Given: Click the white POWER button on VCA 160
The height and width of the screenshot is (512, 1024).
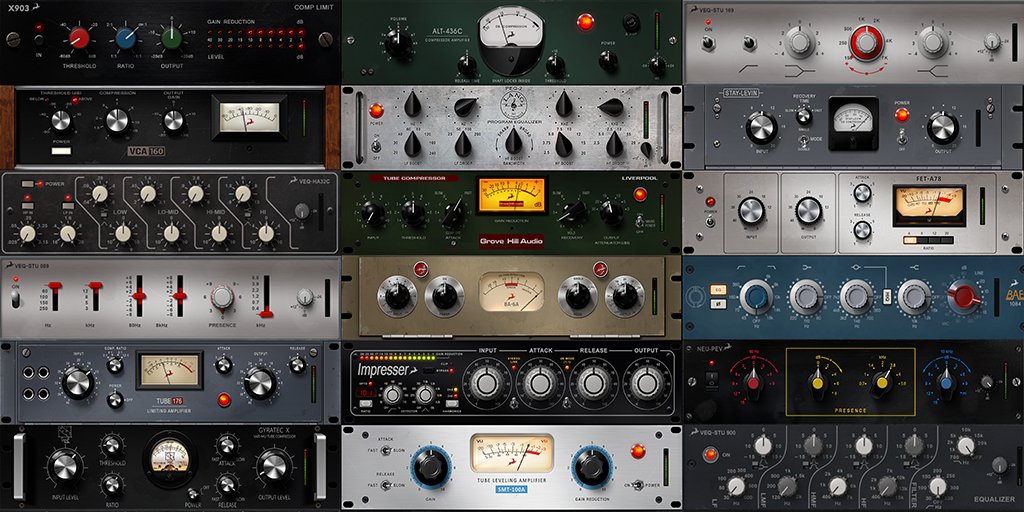Looking at the screenshot, I should pos(61,152).
